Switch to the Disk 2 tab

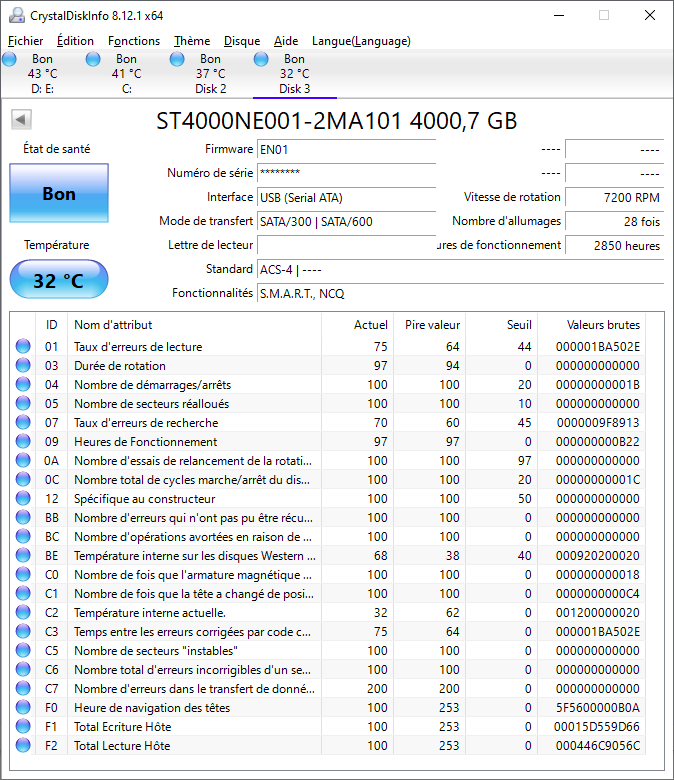(210, 74)
